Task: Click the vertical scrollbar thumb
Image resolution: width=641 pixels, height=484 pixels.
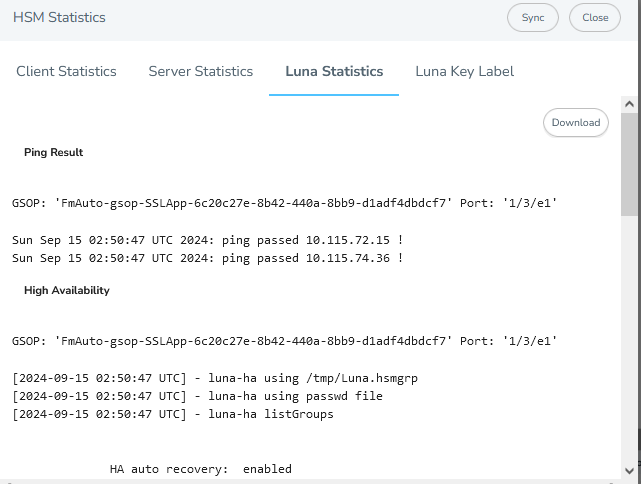Action: 630,164
